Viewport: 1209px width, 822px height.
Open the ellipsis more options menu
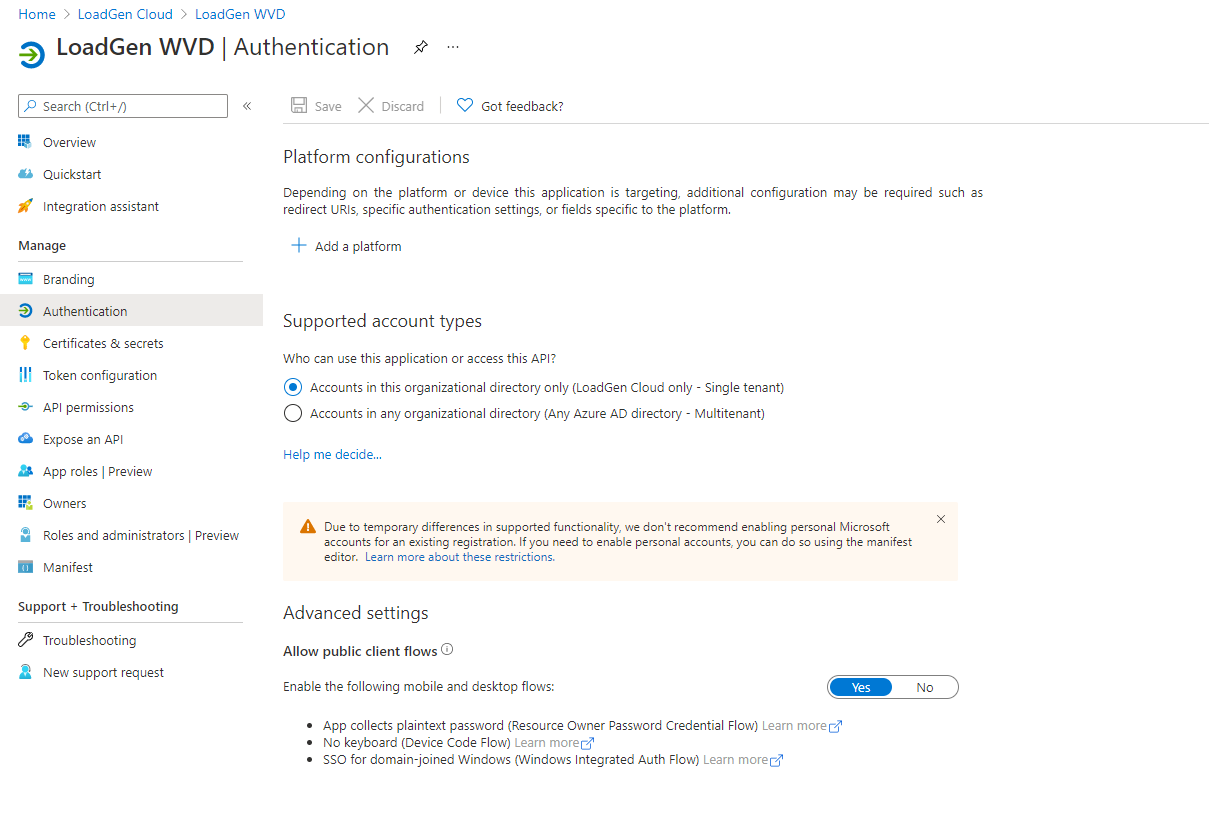click(453, 47)
